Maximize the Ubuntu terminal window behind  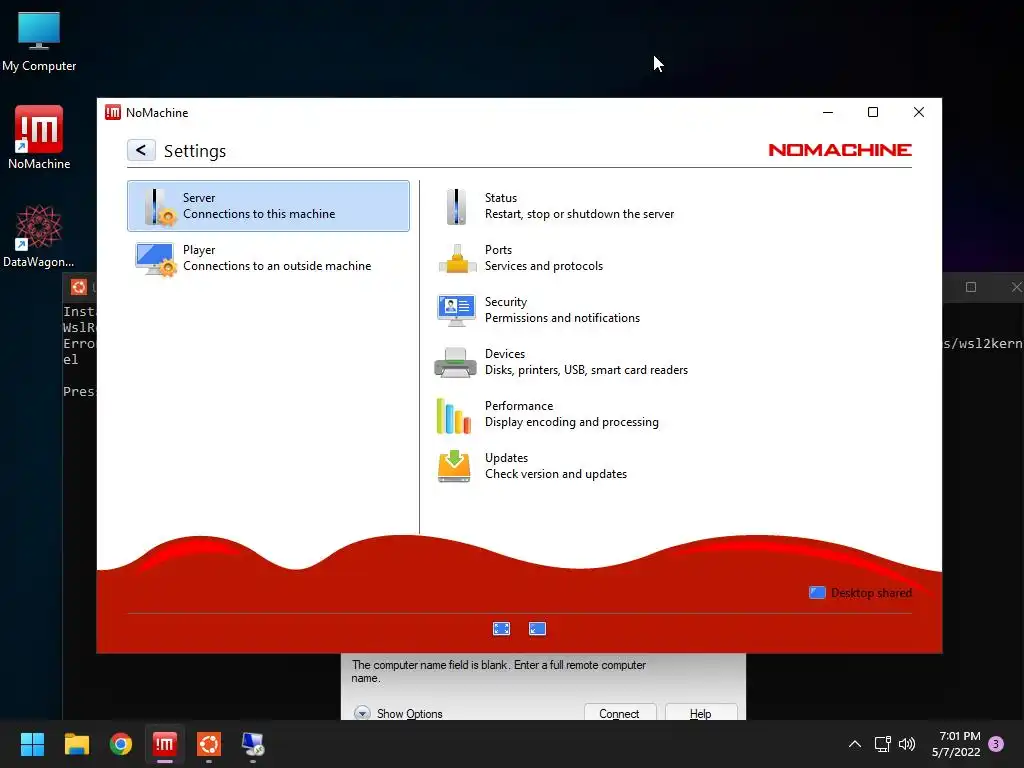click(x=971, y=287)
